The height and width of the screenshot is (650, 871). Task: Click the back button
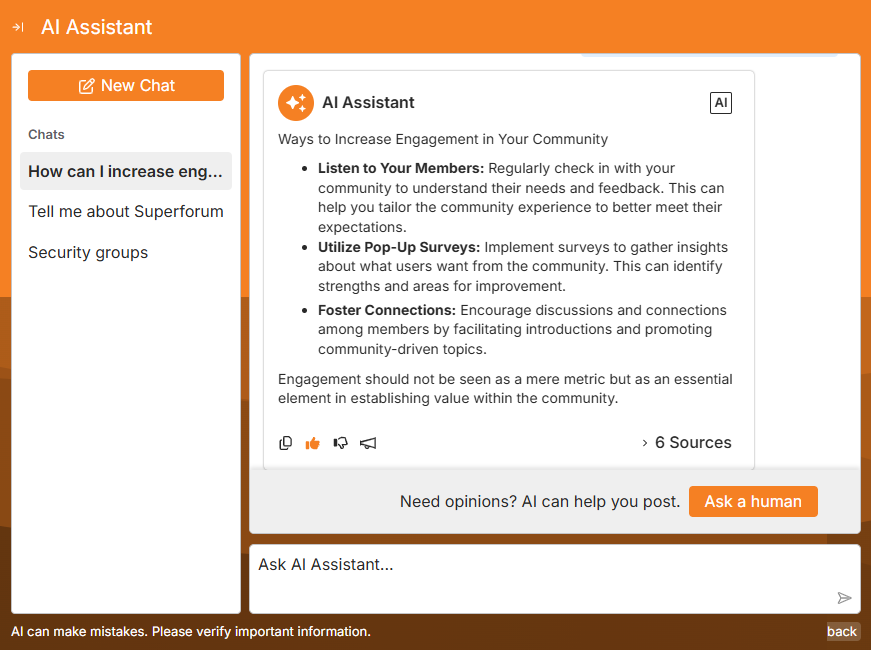pyautogui.click(x=842, y=631)
